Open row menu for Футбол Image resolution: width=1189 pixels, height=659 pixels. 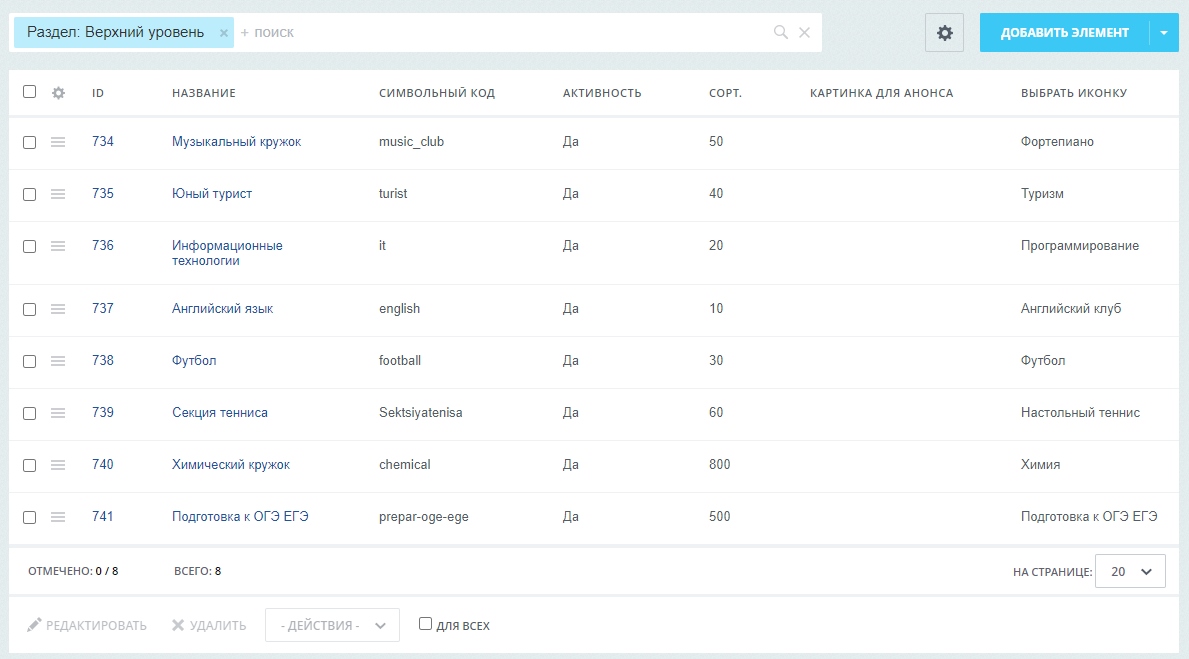58,361
